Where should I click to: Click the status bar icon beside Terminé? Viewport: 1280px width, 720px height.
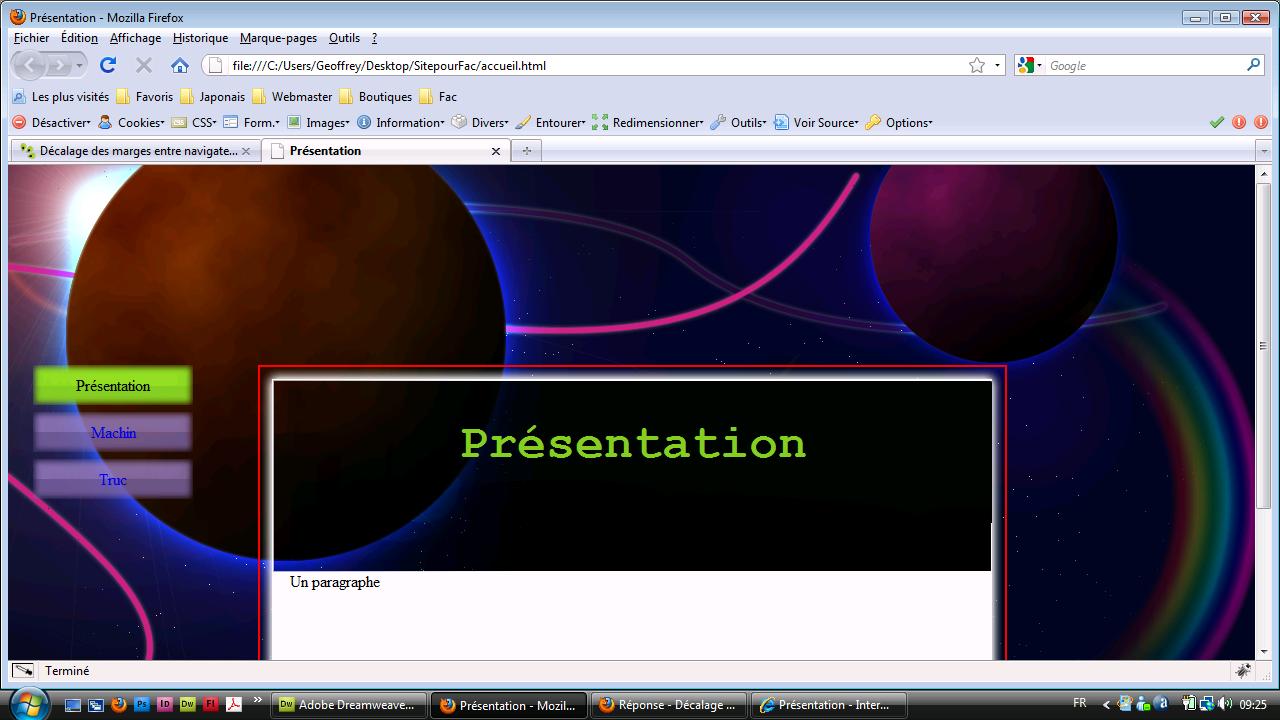tap(23, 671)
